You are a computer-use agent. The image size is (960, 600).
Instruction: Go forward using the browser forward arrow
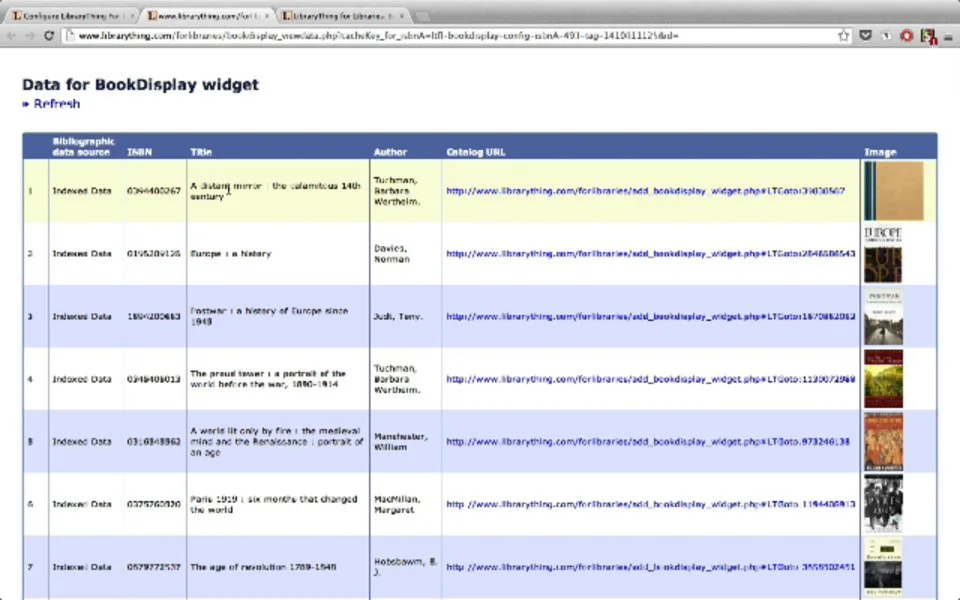[30, 36]
